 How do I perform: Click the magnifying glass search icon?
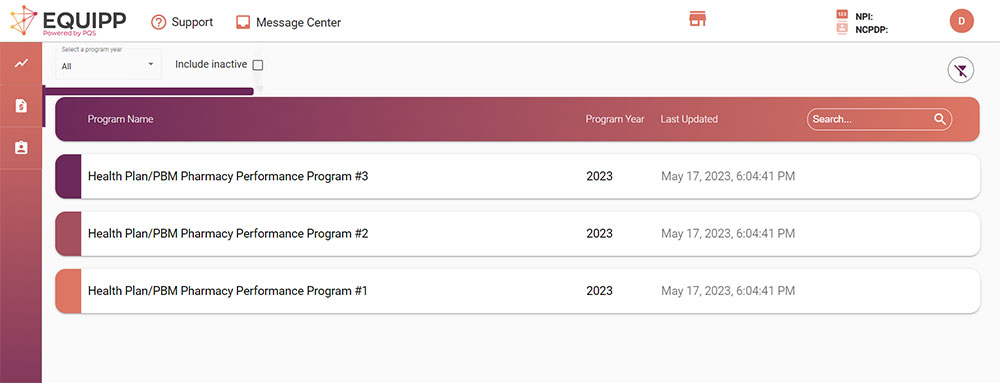(939, 119)
